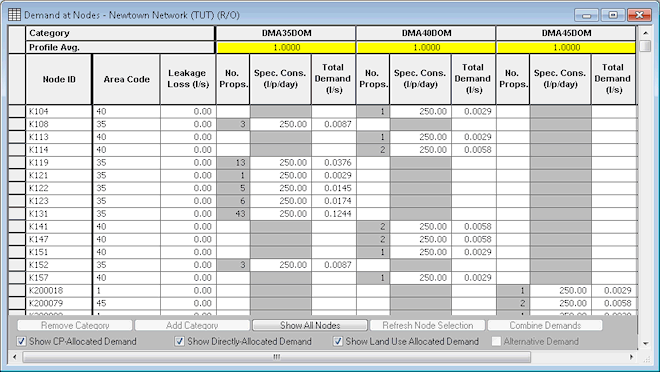Select node K113 cell
660x372 pixels.
59,137
